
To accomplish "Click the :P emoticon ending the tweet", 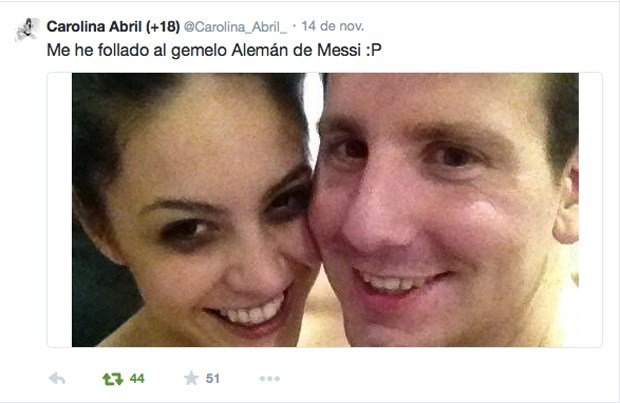I will pyautogui.click(x=373, y=50).
